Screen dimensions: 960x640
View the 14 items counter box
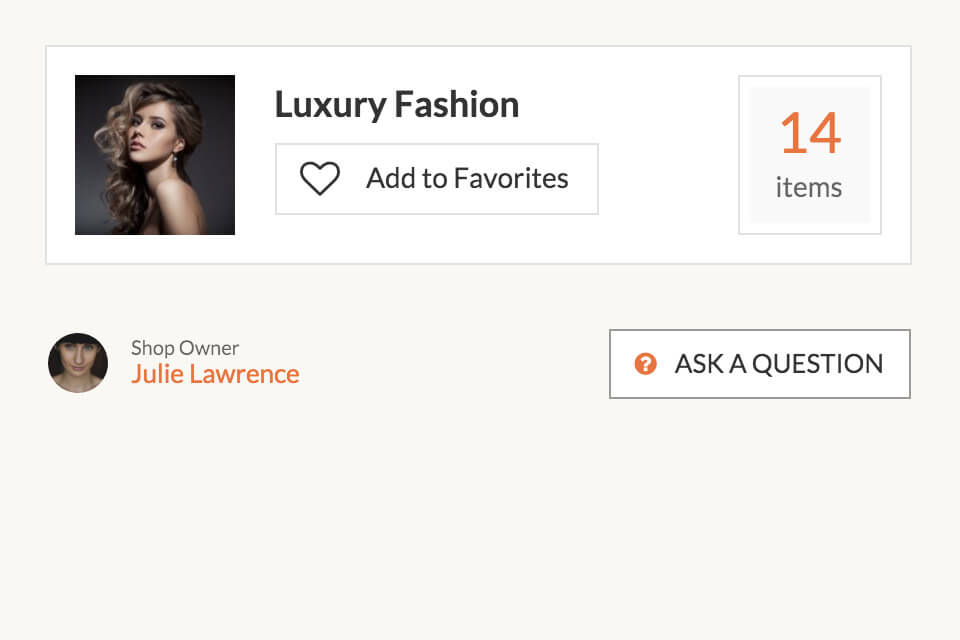[x=809, y=155]
